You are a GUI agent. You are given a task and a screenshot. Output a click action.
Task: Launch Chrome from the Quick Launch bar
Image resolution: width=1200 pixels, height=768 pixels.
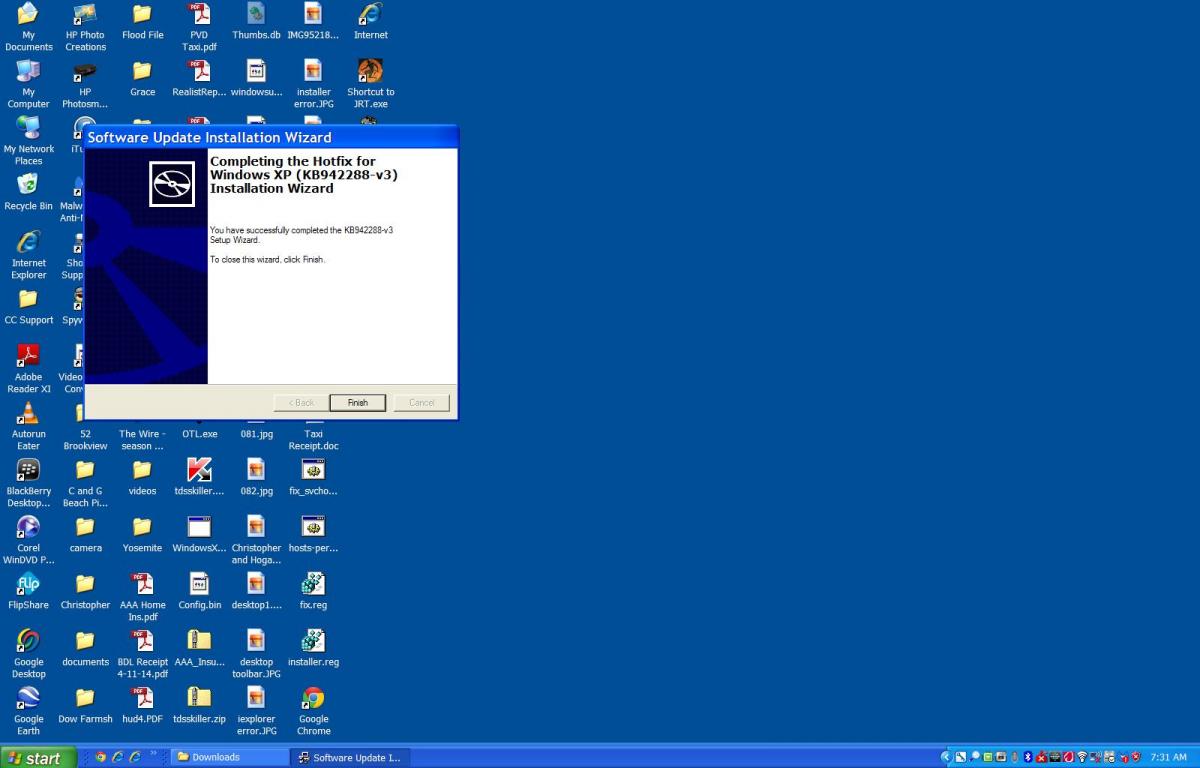101,757
